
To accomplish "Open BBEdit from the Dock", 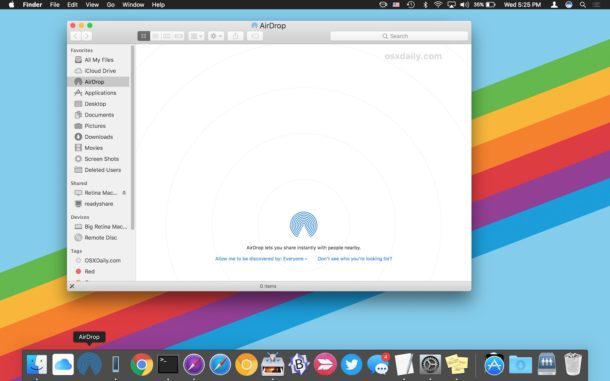I will click(x=299, y=365).
